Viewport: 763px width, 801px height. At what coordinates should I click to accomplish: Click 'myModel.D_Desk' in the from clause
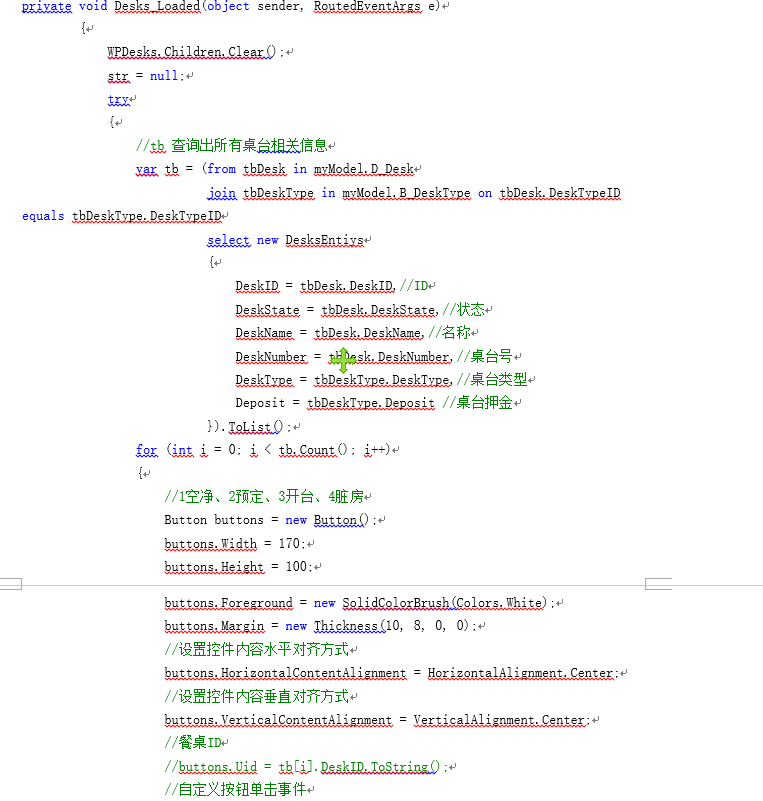point(364,169)
